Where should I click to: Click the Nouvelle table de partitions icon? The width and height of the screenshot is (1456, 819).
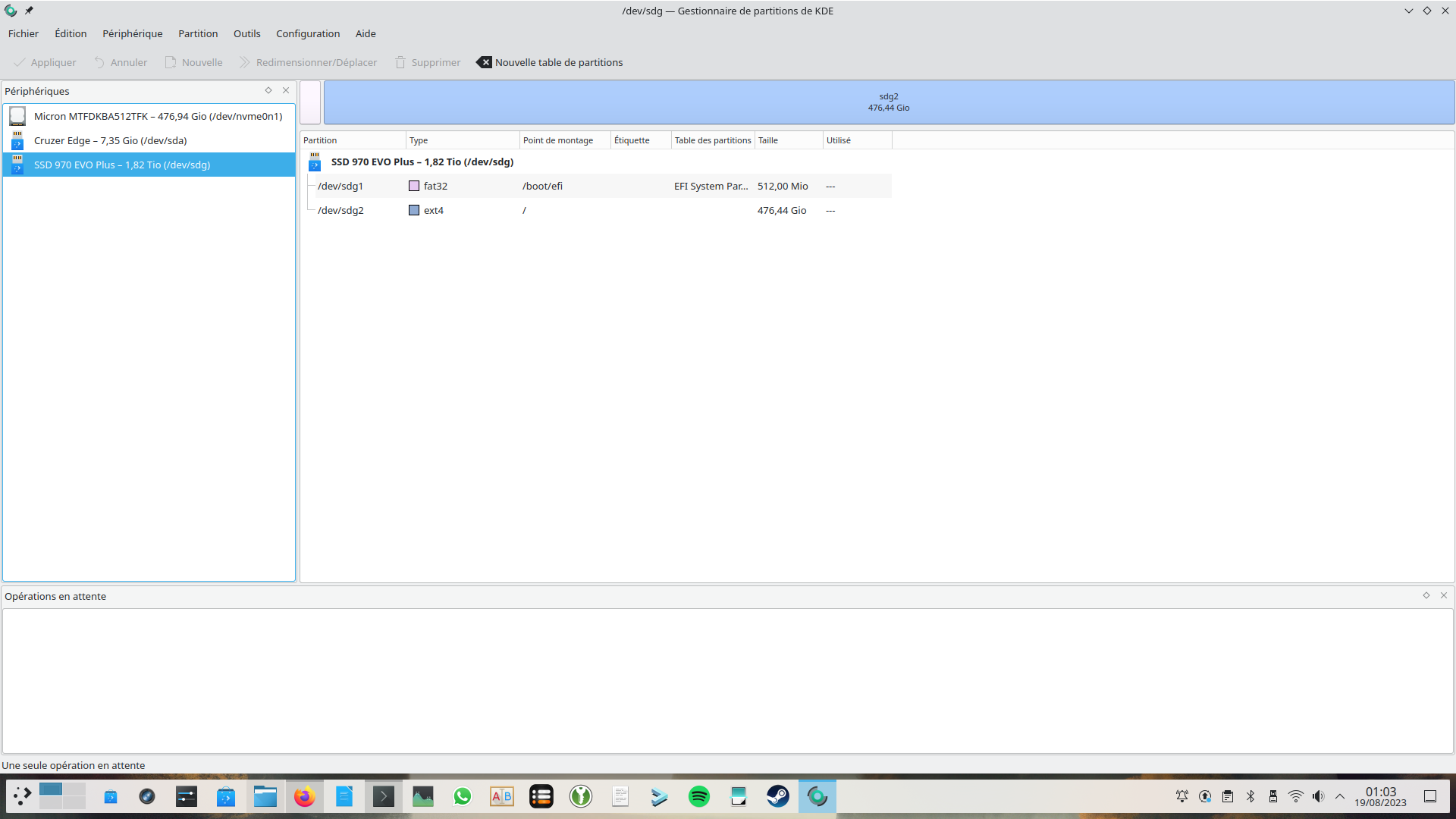point(484,62)
